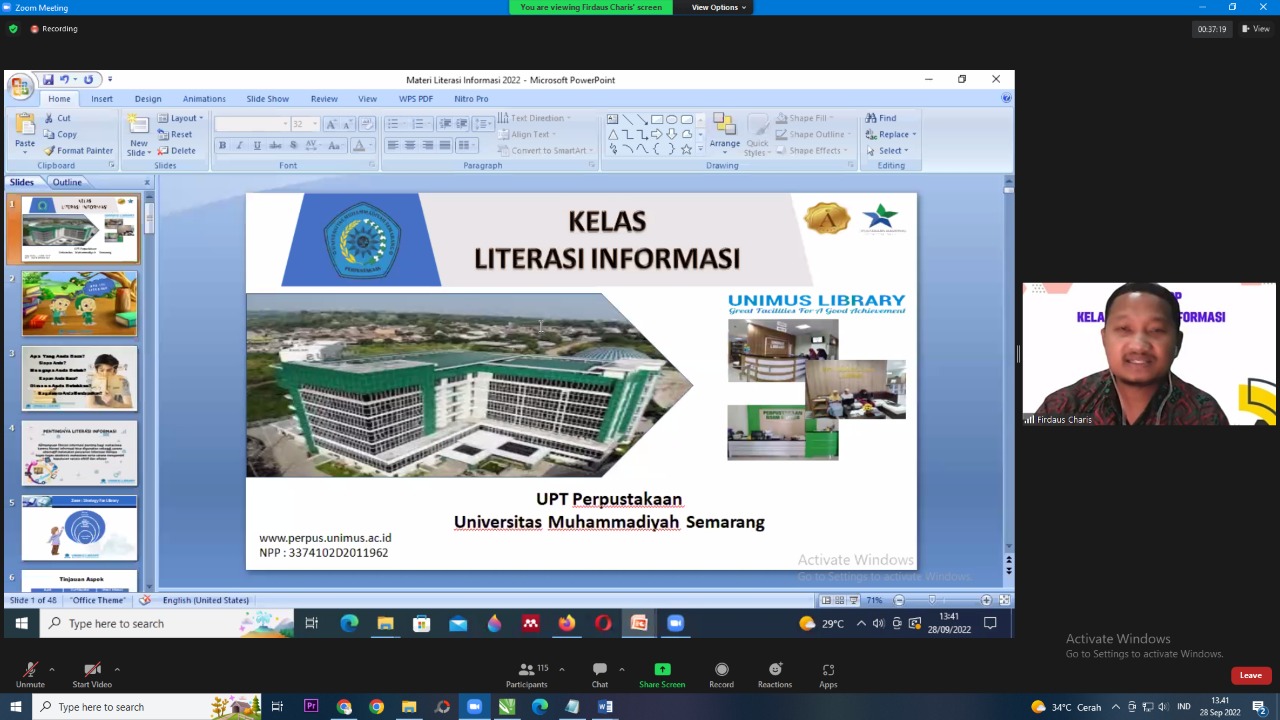Open Zoom Apps
Viewport: 1280px width, 720px height.
tap(828, 675)
